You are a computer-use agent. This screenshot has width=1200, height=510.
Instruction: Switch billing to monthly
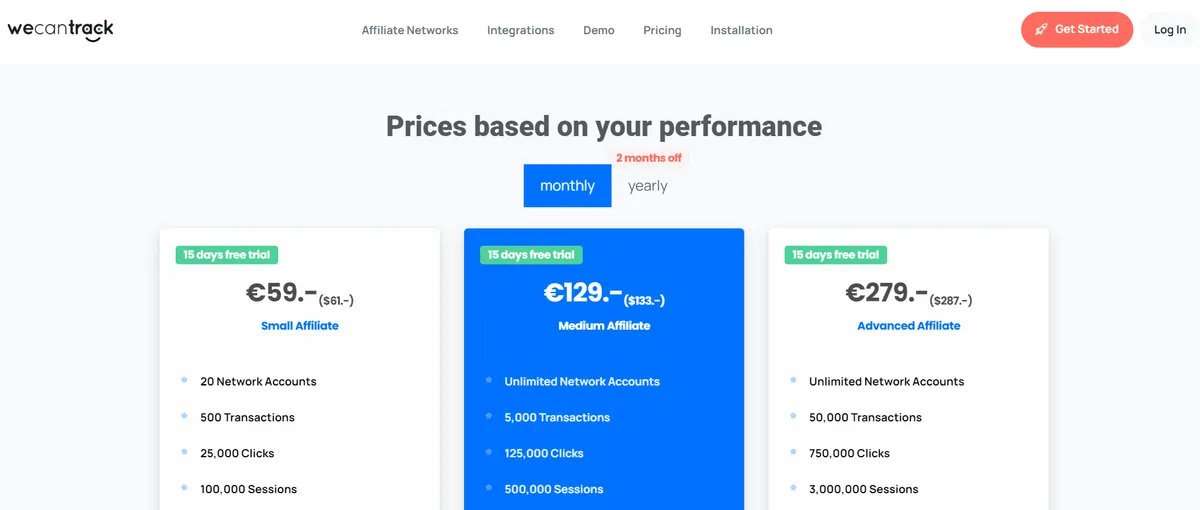coord(567,186)
